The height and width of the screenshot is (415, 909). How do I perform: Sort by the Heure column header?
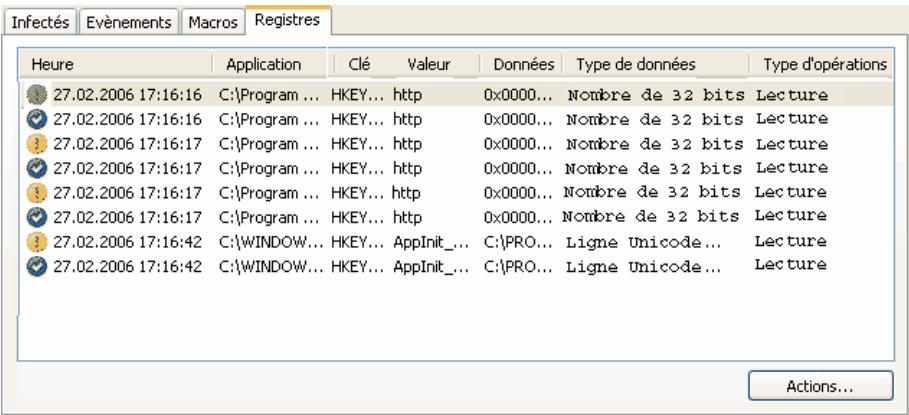coord(115,64)
